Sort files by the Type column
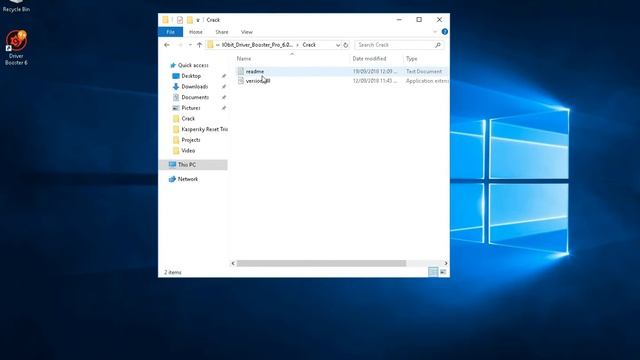Viewport: 640px width, 360px height. coord(412,59)
